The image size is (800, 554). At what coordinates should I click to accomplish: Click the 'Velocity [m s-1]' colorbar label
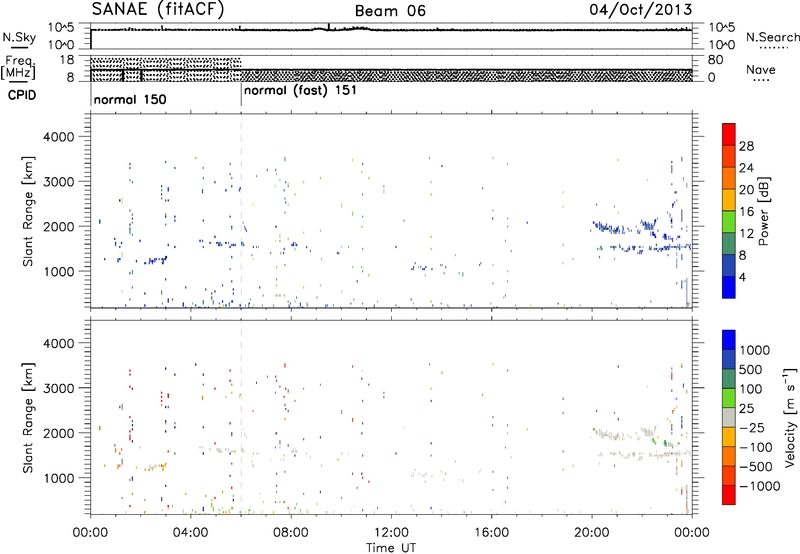[790, 416]
